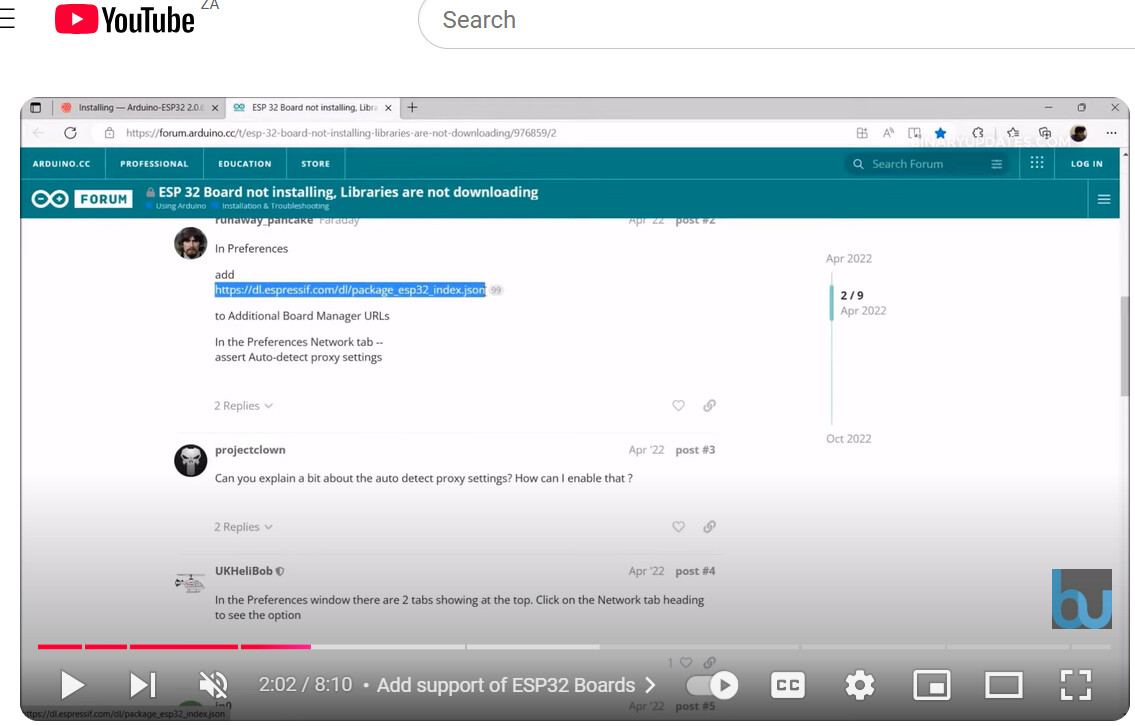Click LOG IN on the forum
This screenshot has width=1135, height=726.
tap(1087, 164)
